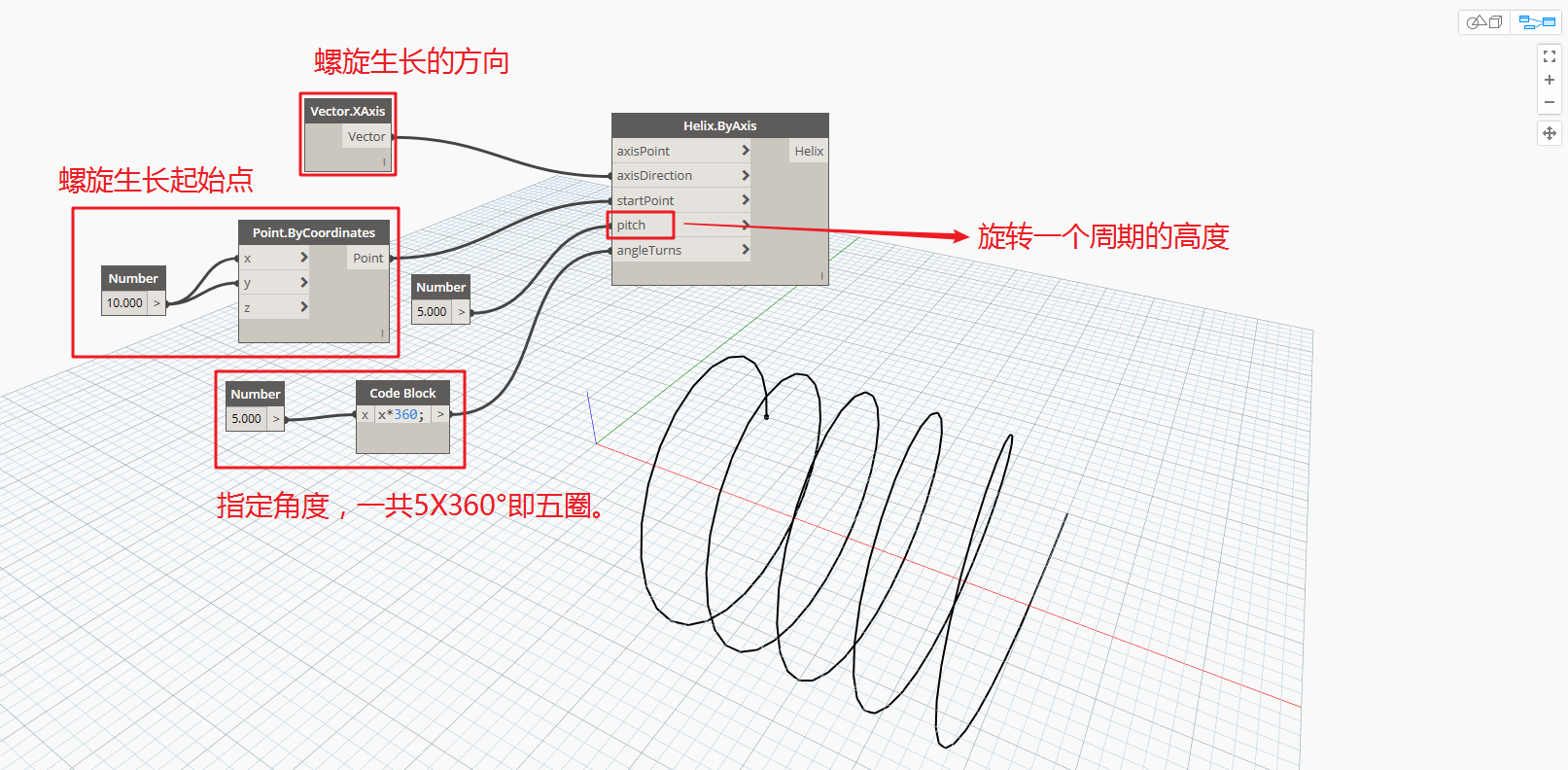Select the Code Block node header

(x=402, y=393)
